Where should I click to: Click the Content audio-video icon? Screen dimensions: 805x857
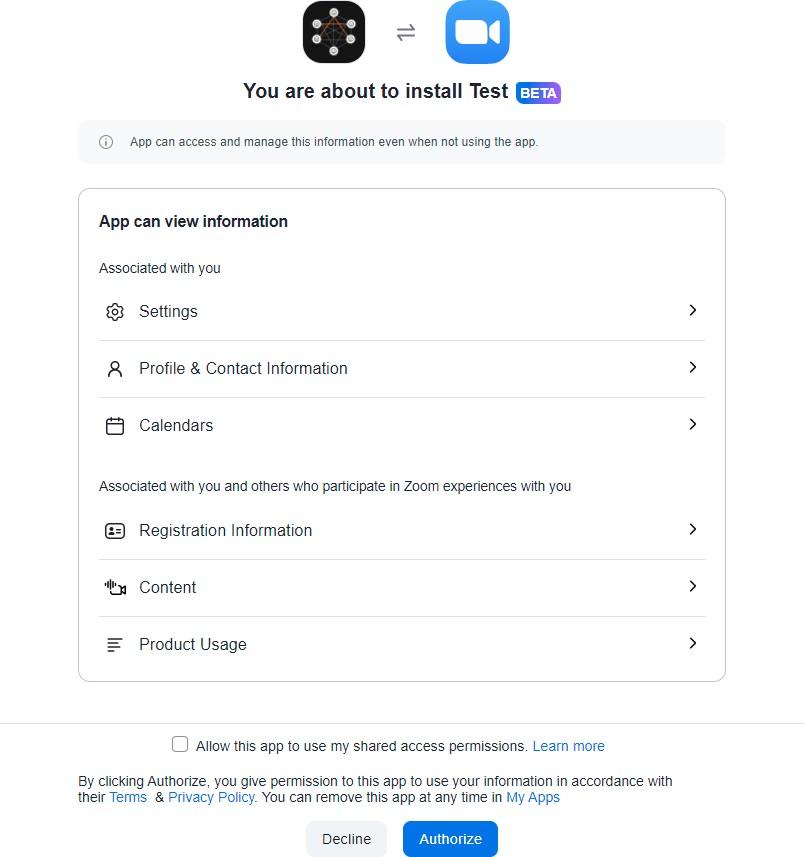[x=115, y=588]
